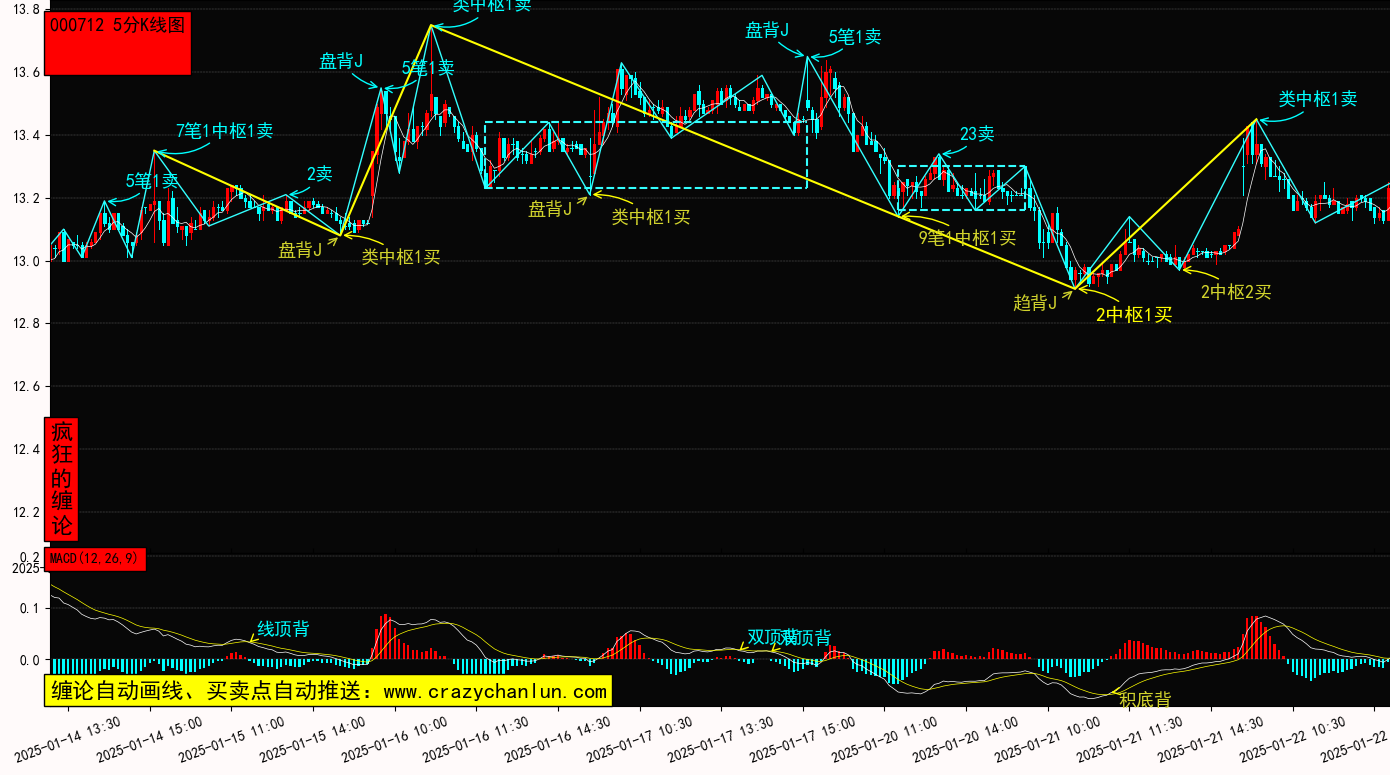Open the www.crazychanlun.com banner link
Image resolution: width=1390 pixels, height=775 pixels.
click(x=327, y=691)
